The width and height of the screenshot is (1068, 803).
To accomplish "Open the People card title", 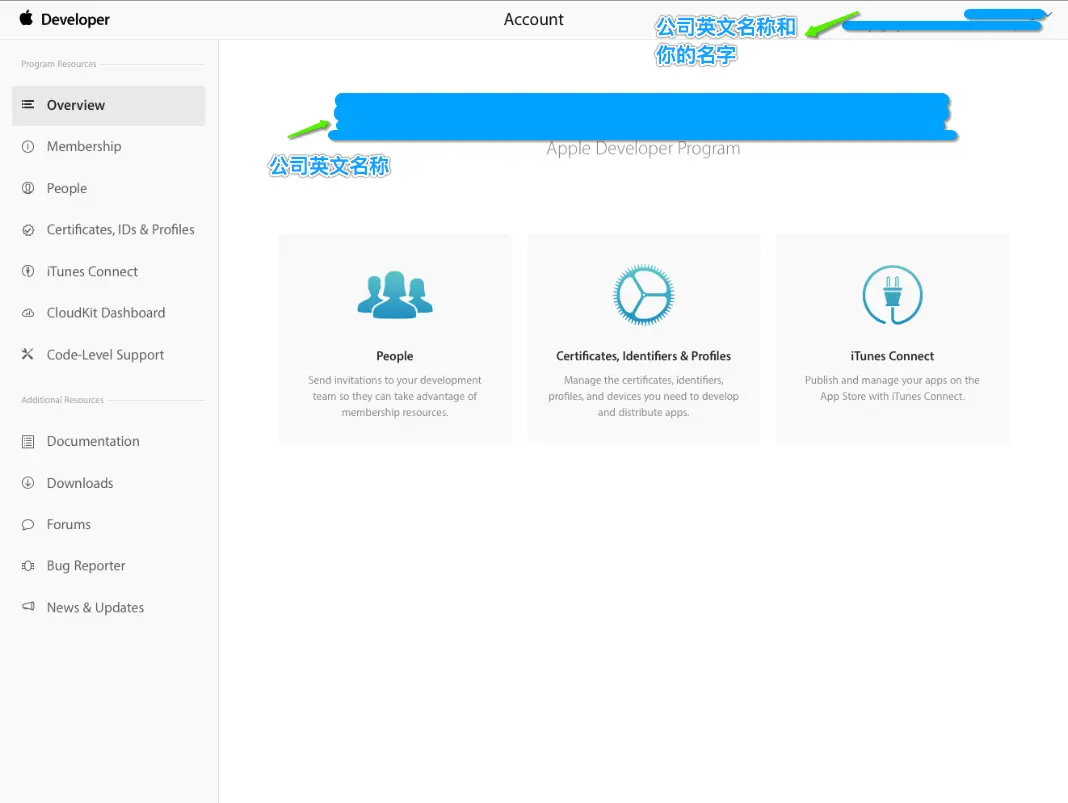I will [x=395, y=356].
